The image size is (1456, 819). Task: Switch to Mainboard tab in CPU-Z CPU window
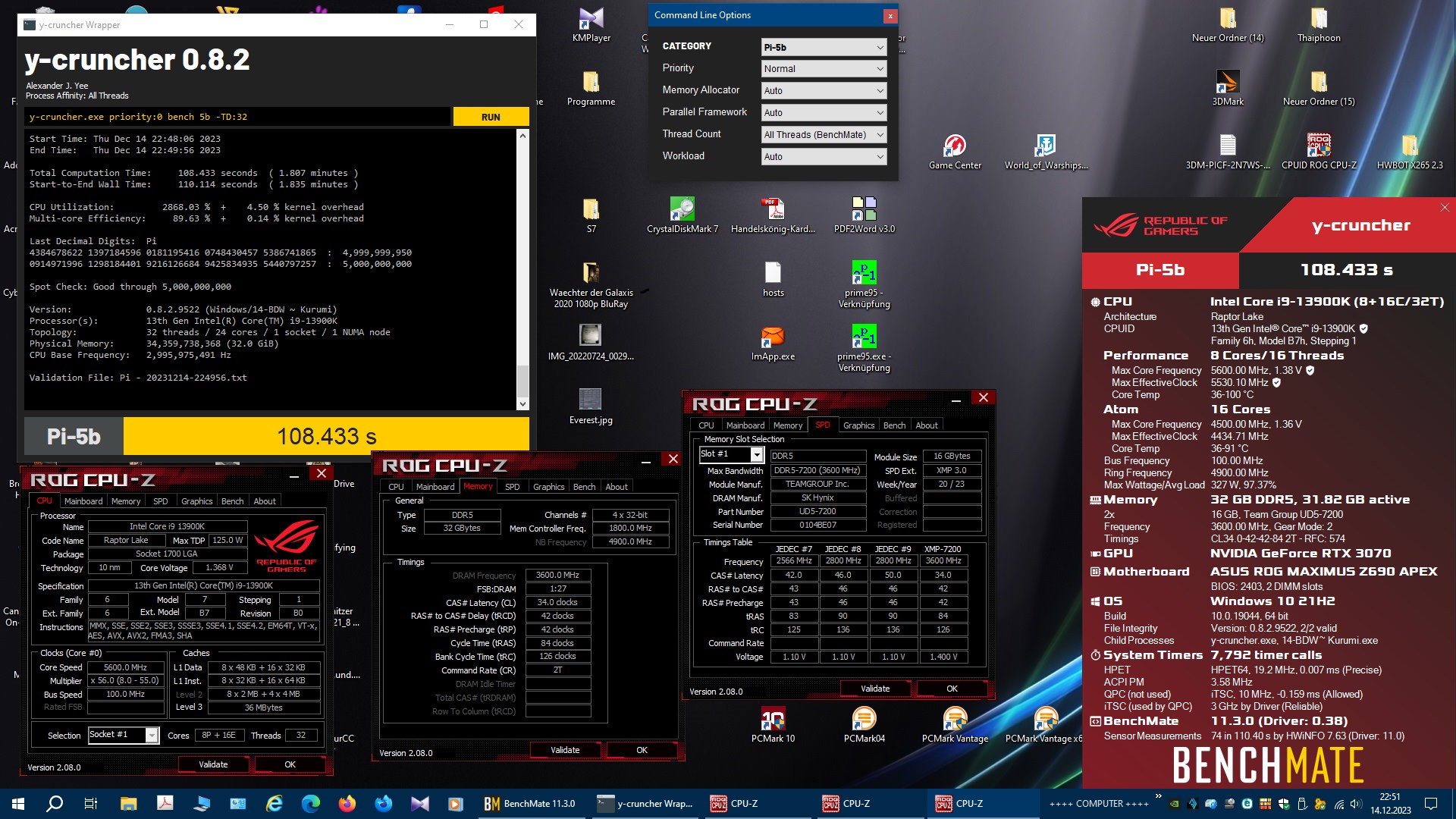click(x=83, y=501)
